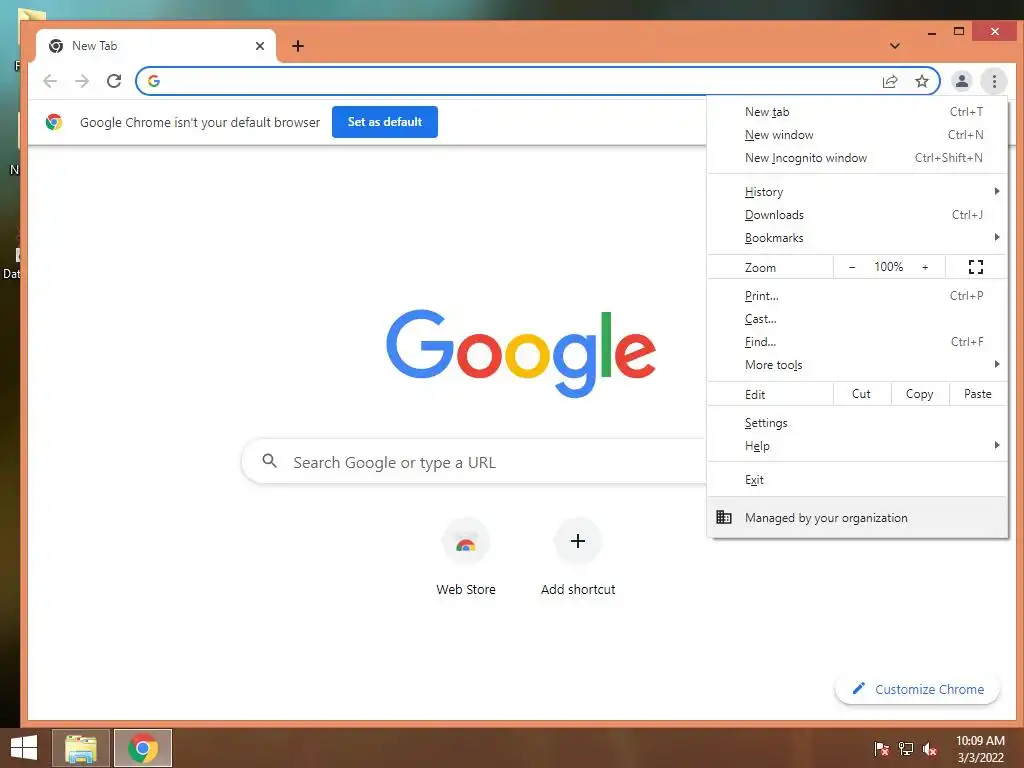Expand the History submenu
The width and height of the screenshot is (1024, 768).
click(x=857, y=191)
